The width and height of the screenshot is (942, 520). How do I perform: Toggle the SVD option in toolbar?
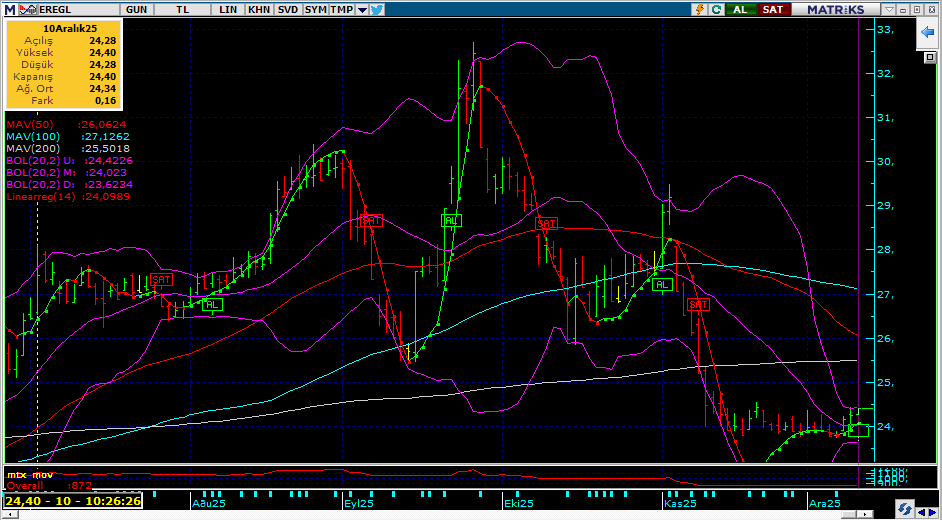pyautogui.click(x=287, y=9)
